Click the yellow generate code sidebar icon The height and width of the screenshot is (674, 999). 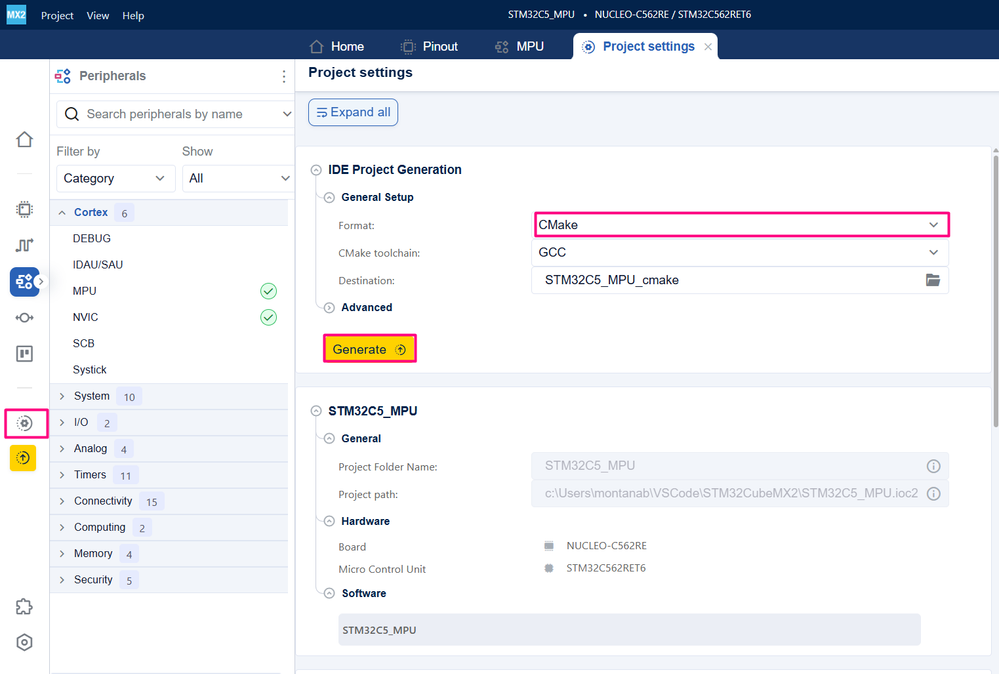[23, 458]
